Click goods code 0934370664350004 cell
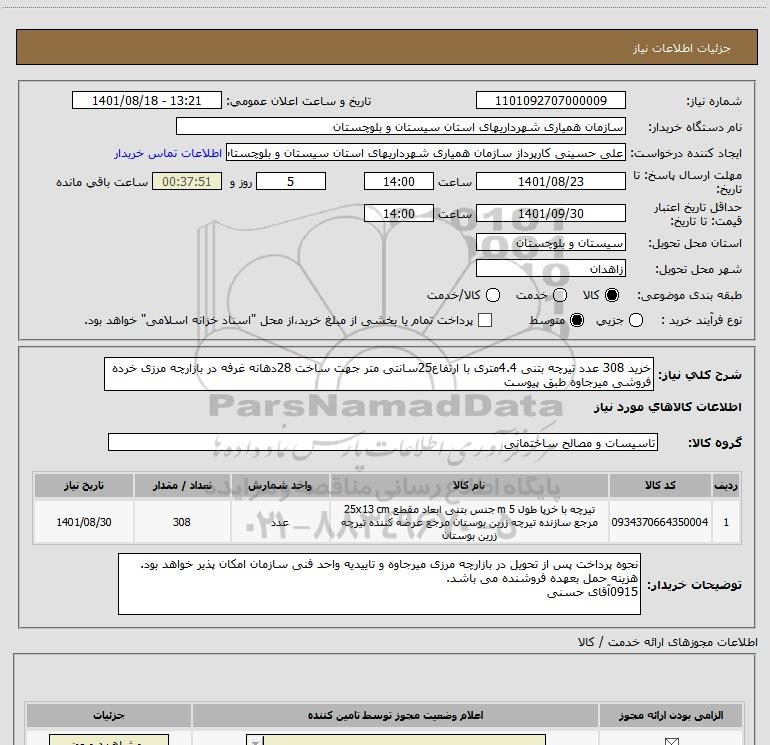 coord(660,522)
